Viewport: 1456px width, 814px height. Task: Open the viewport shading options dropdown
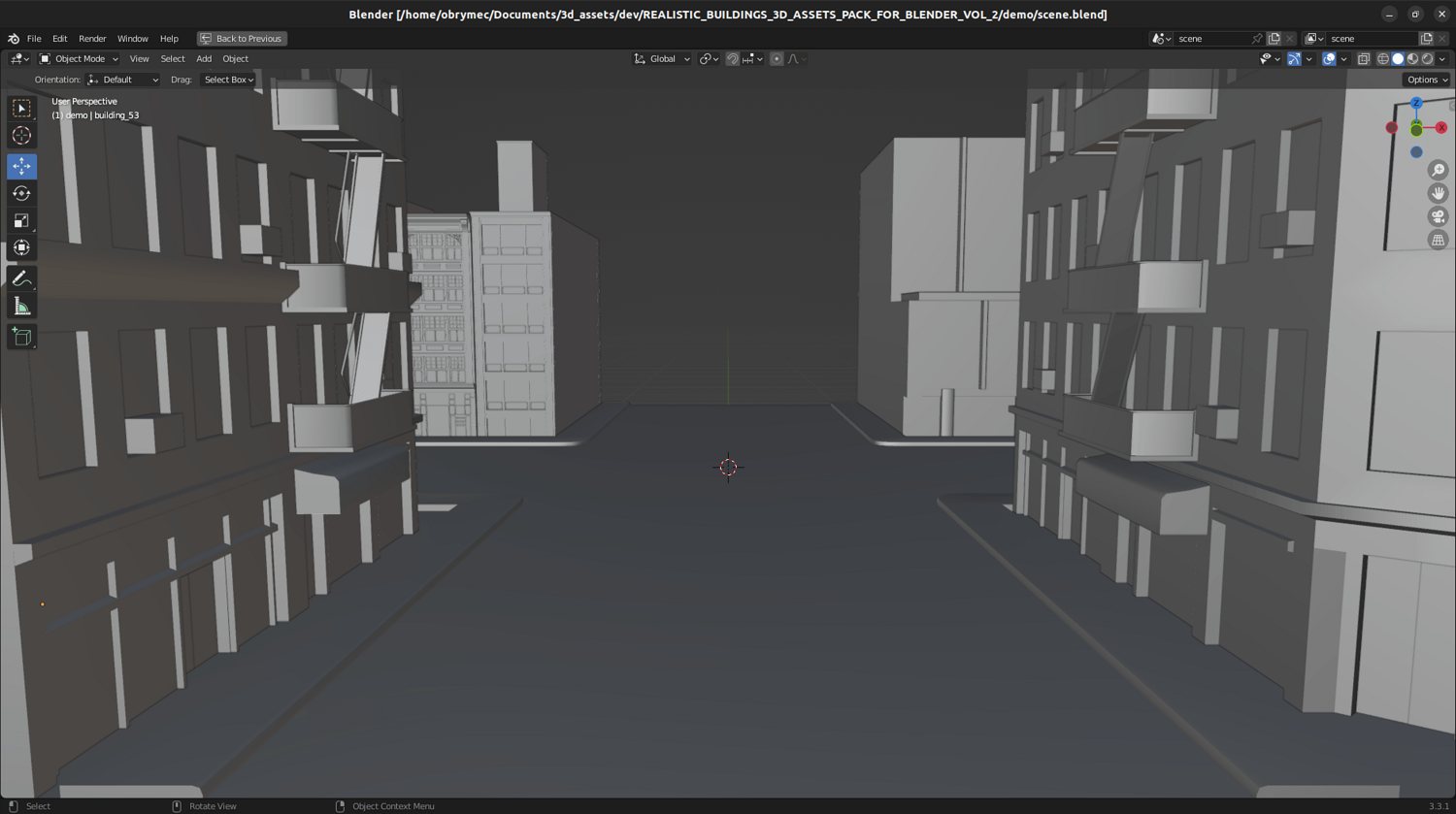click(1442, 59)
